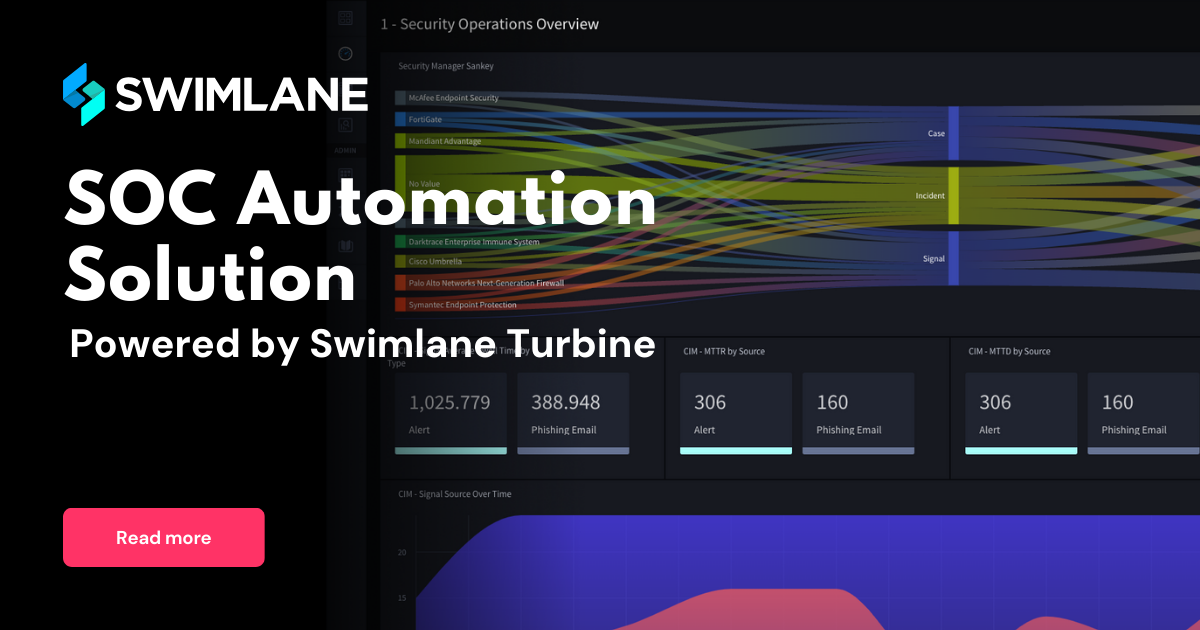Click the 20 label on the chart axis
This screenshot has height=630, width=1200.
click(402, 552)
